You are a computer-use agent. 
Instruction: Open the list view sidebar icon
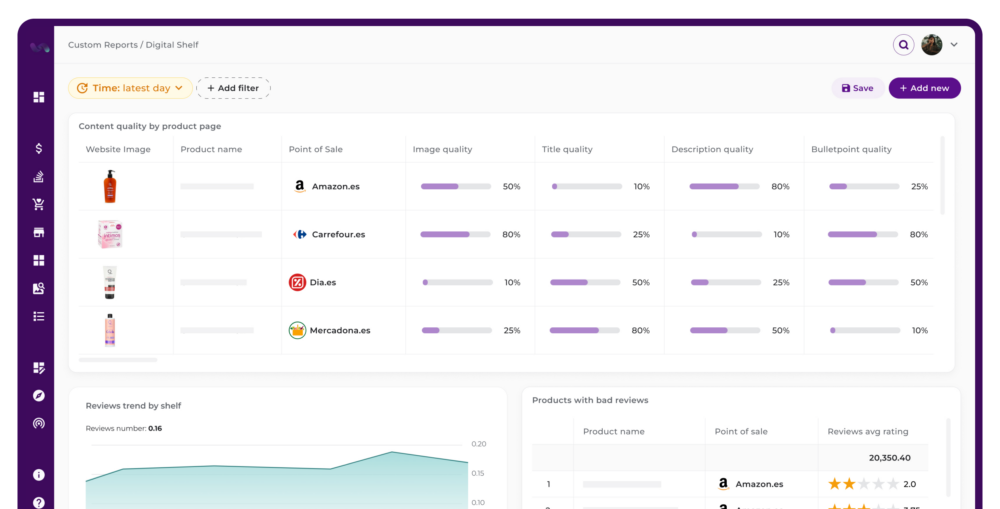(39, 316)
